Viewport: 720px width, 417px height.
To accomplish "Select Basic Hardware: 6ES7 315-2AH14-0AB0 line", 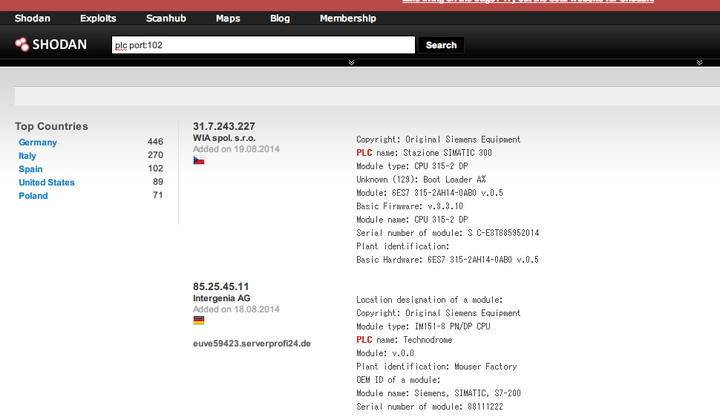I will point(448,259).
